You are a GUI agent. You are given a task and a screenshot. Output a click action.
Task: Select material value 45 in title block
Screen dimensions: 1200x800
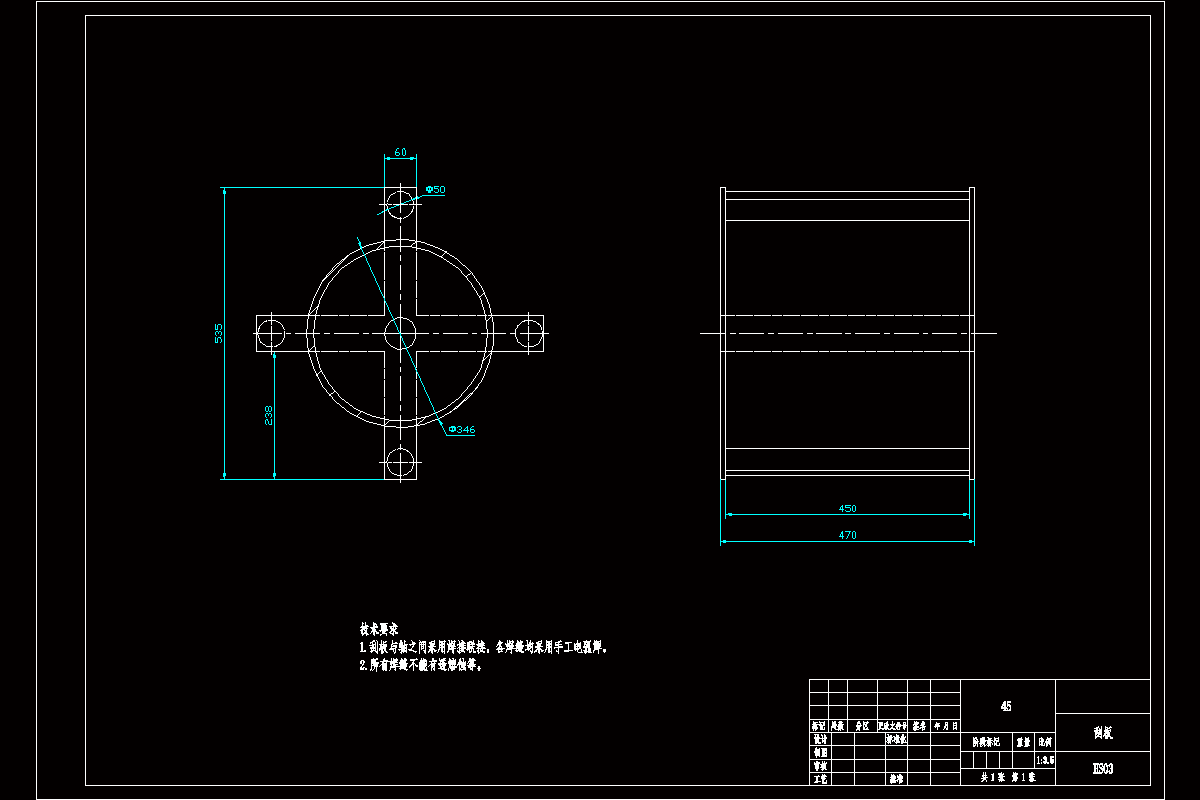point(1006,706)
